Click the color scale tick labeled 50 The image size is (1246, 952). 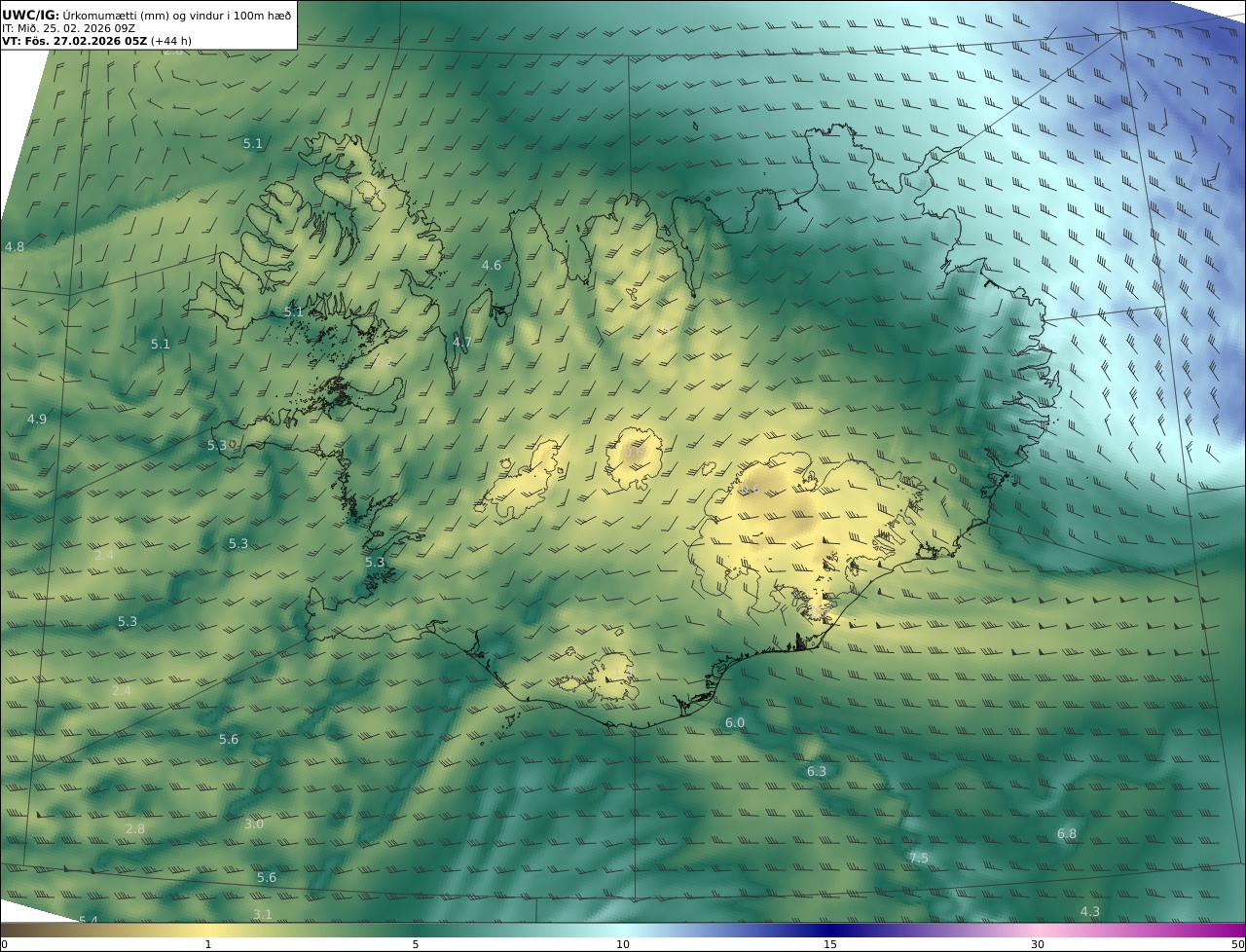coord(1237,944)
